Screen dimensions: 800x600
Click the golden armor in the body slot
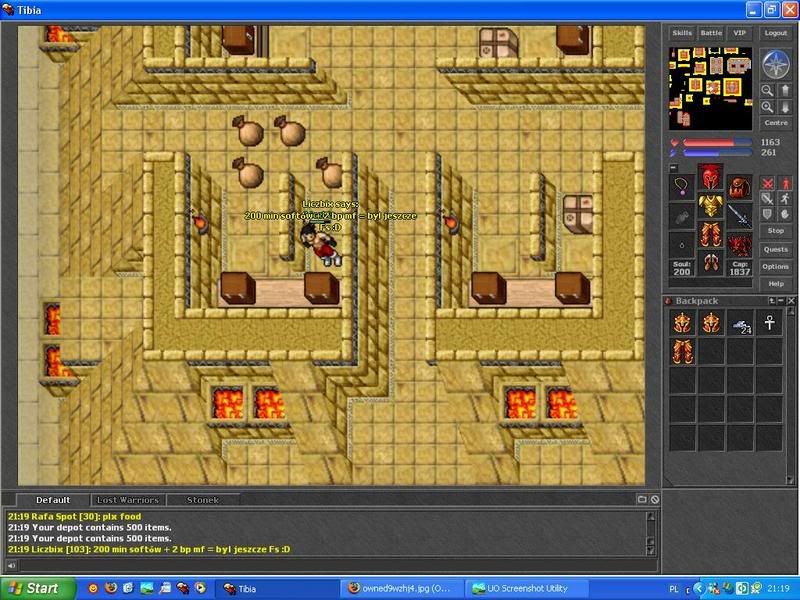[710, 206]
